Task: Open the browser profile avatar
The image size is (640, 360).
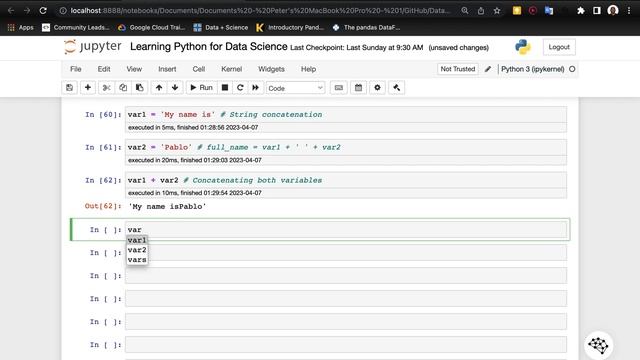Action: 613,11
